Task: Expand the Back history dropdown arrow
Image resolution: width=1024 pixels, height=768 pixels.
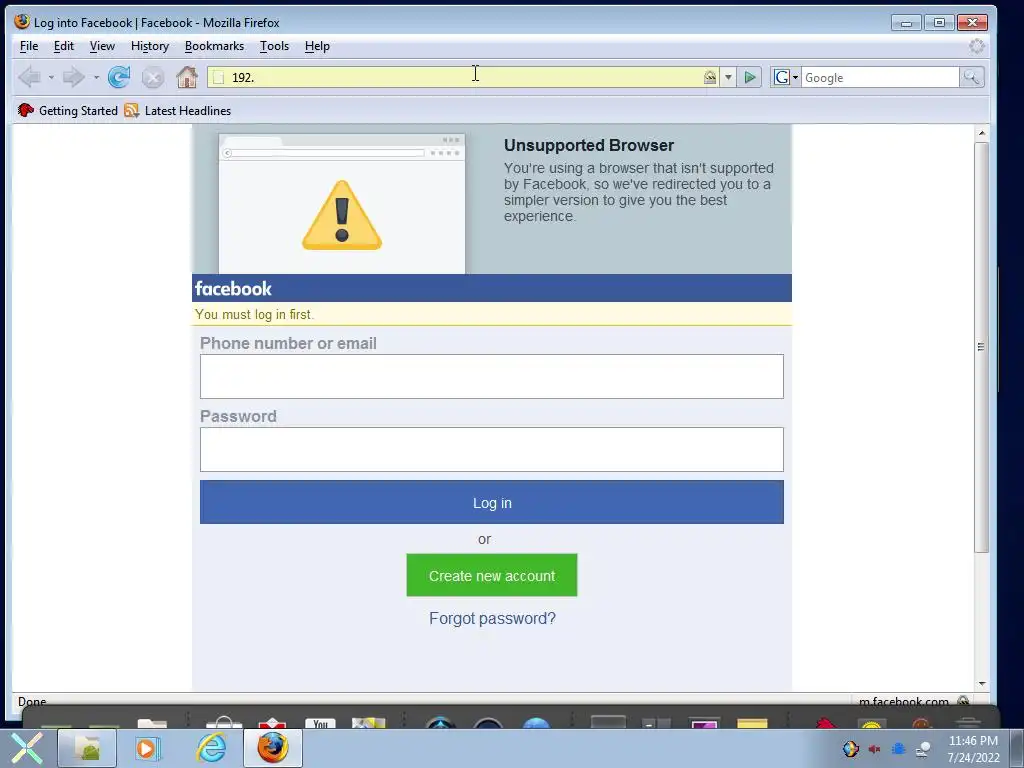Action: (51, 78)
